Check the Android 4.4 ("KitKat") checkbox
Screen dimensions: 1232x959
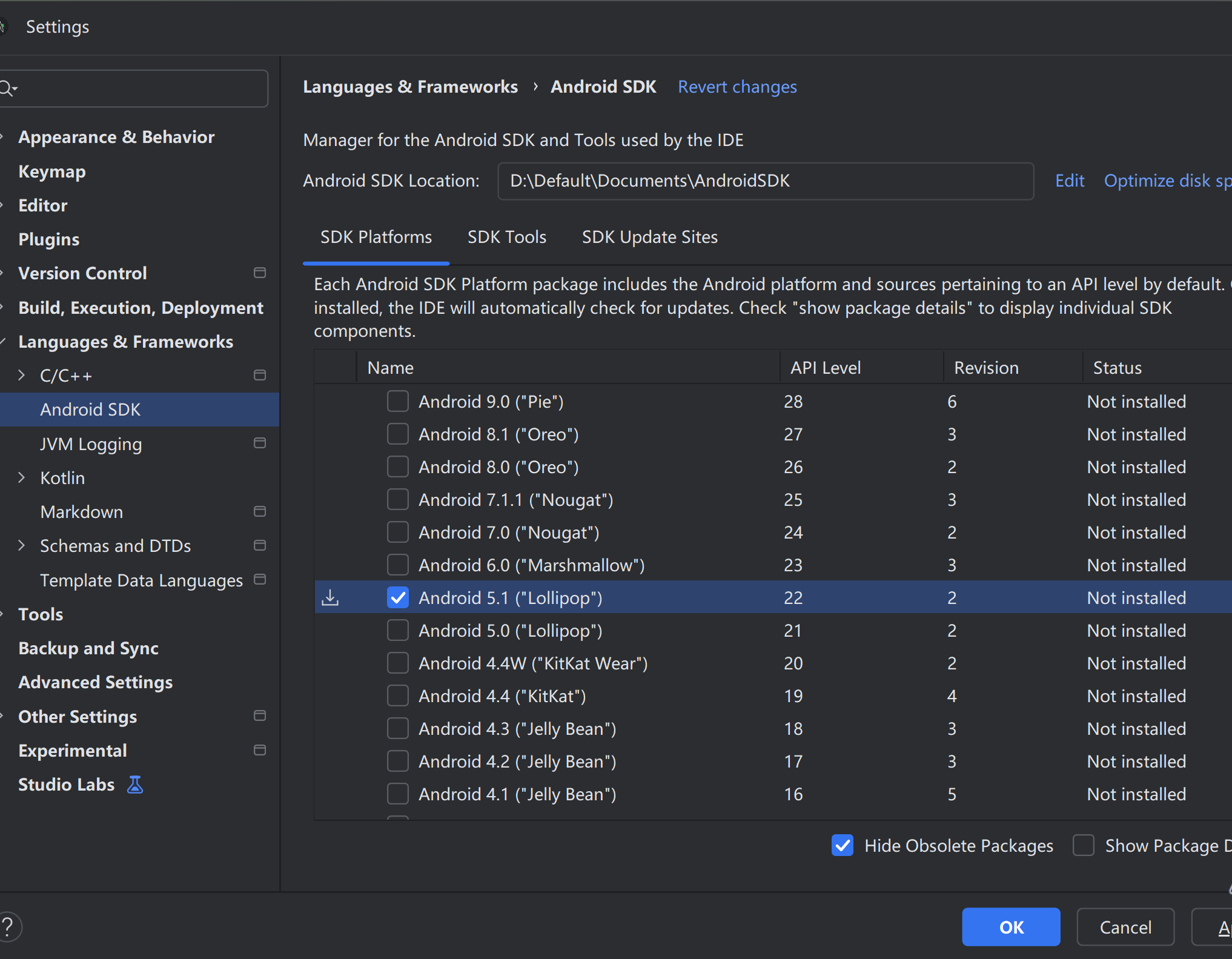[x=398, y=695]
